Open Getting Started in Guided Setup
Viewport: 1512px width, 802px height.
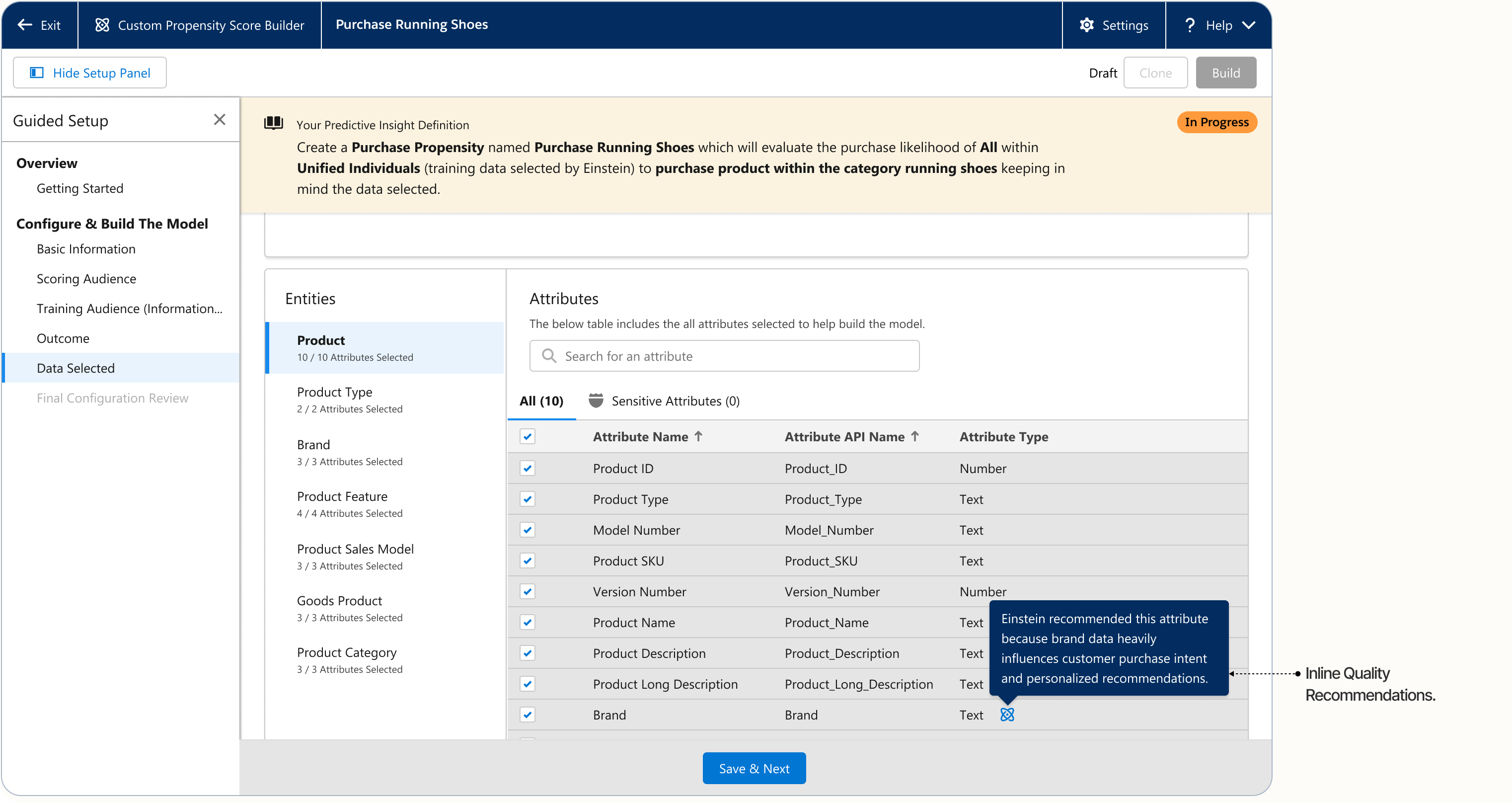tap(80, 188)
